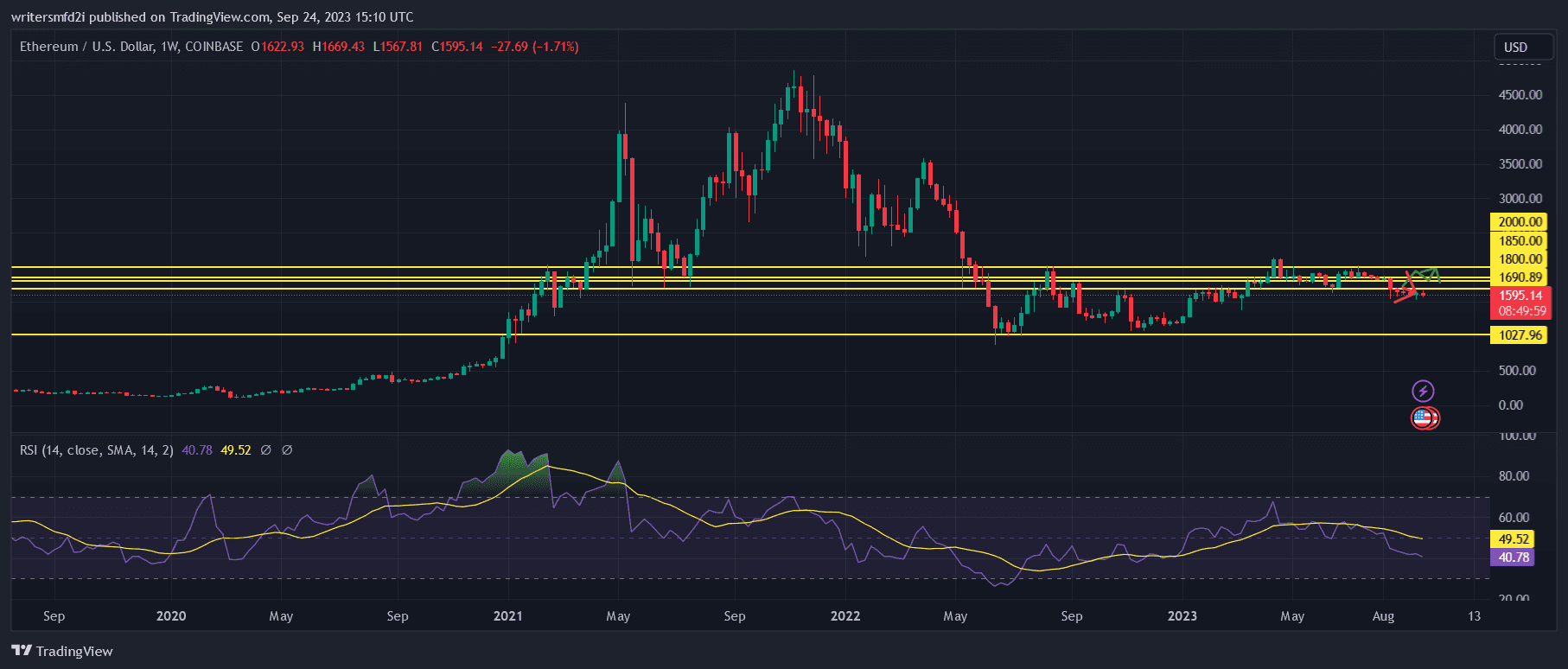The width and height of the screenshot is (1568, 669).
Task: Click the TradingView logo in the footer
Action: tap(62, 651)
